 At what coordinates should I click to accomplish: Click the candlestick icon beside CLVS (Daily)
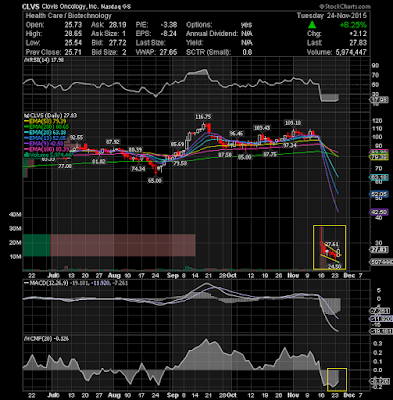[25, 115]
